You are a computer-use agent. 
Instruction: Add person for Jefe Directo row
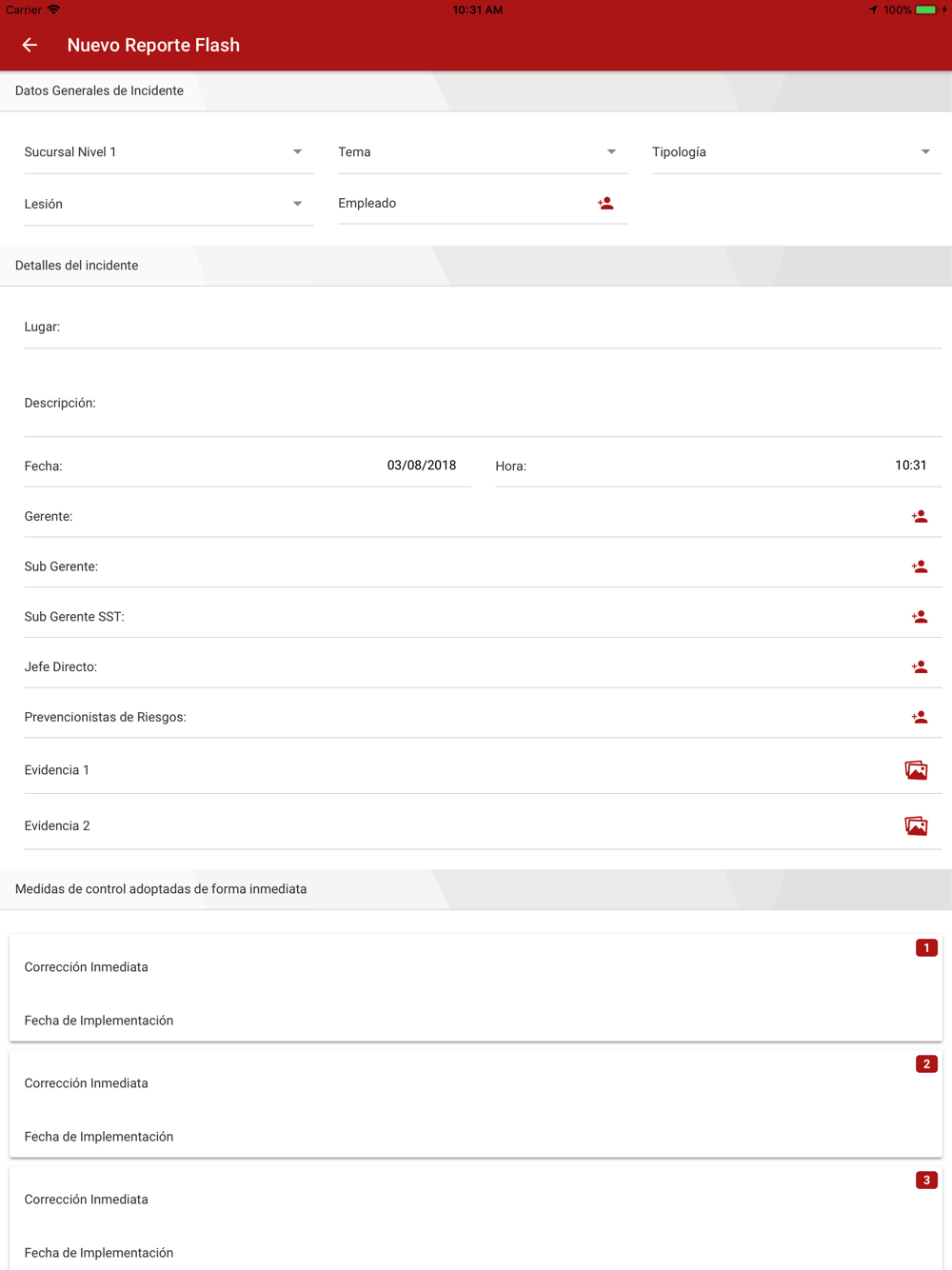920,667
